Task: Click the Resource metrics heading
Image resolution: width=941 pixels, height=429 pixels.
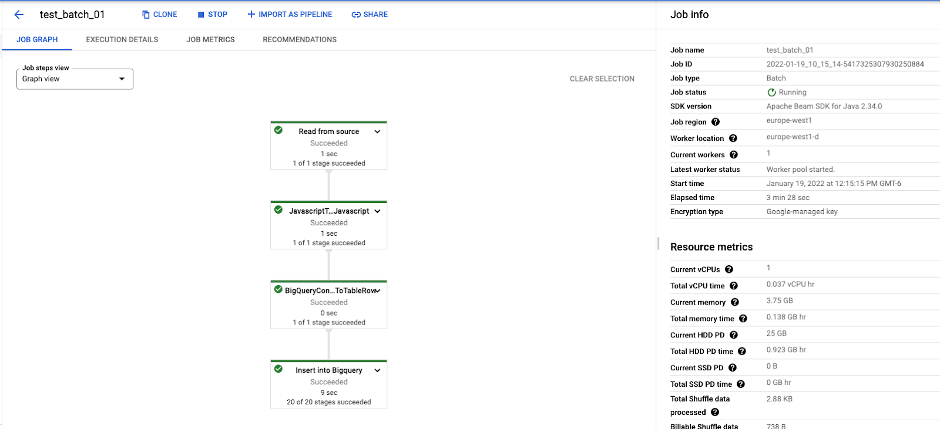Action: [711, 247]
